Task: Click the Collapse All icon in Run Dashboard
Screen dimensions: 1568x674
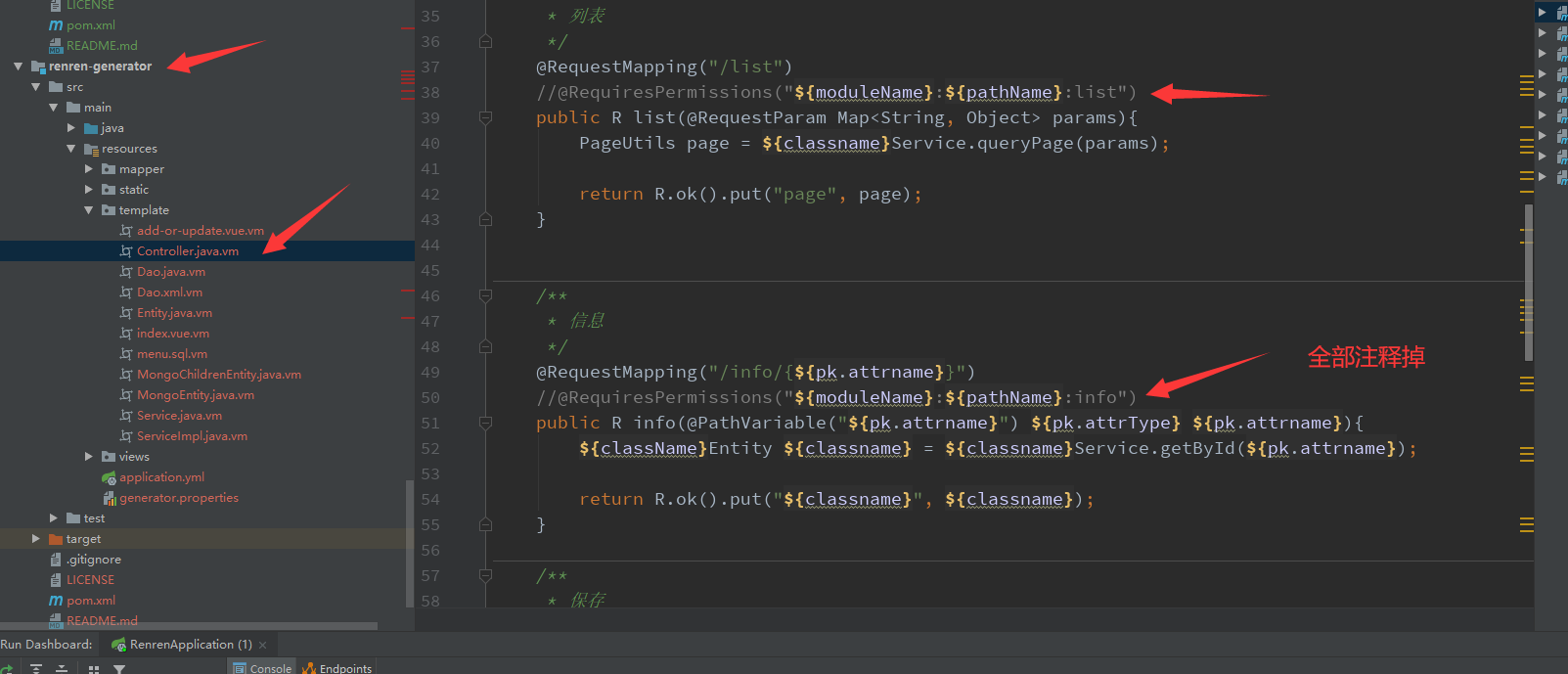Action: 62,669
